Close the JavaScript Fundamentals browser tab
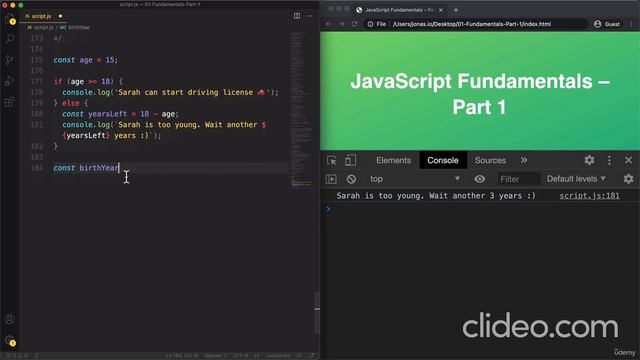The width and height of the screenshot is (640, 360). pos(441,10)
